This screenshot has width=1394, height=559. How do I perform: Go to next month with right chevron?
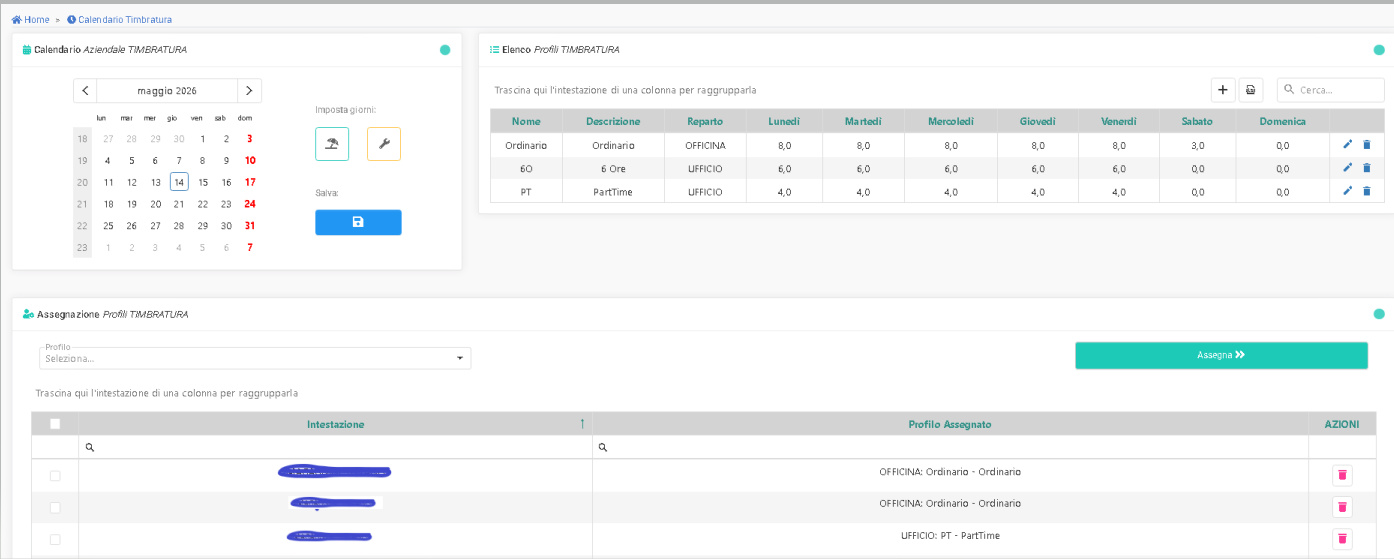click(249, 90)
